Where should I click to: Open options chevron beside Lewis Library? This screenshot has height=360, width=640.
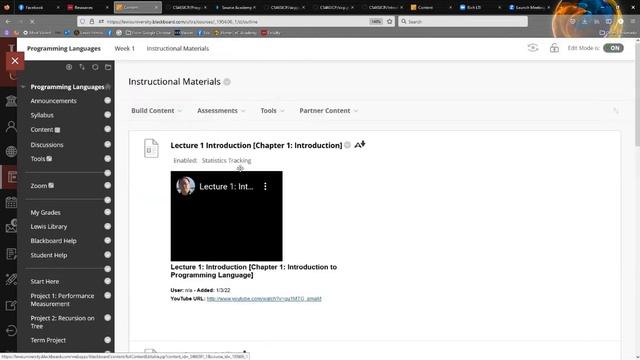[107, 226]
